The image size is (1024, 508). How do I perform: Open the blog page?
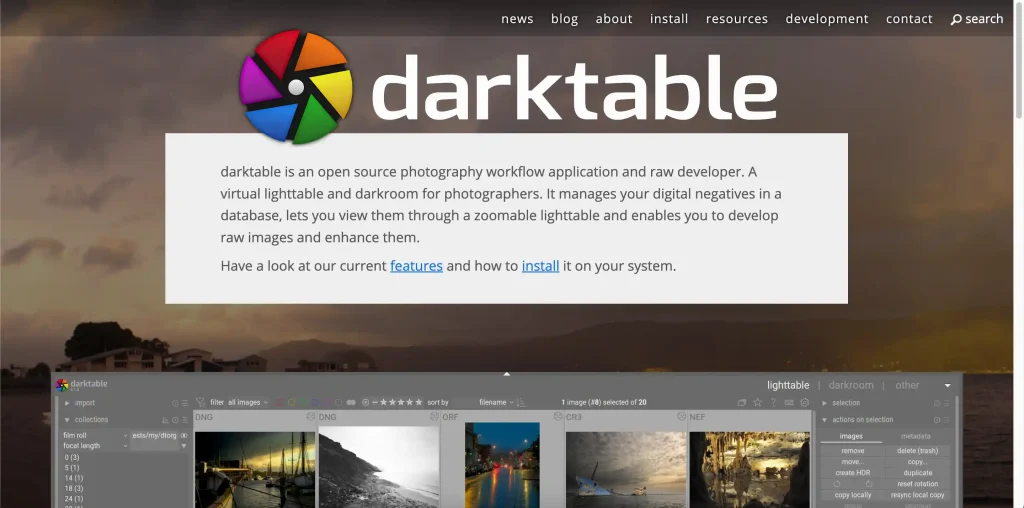[x=564, y=19]
